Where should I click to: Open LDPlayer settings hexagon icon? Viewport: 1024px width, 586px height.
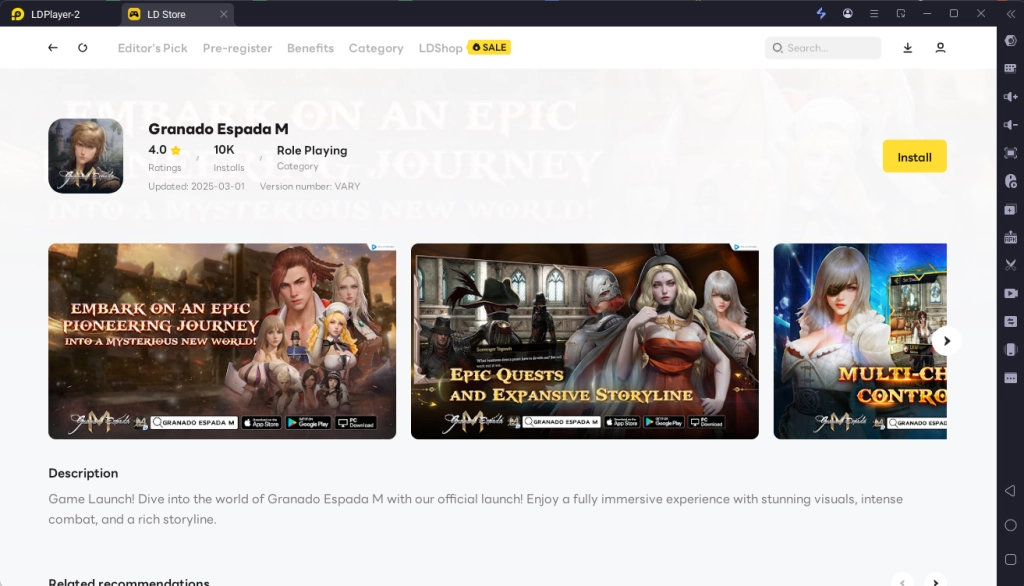pyautogui.click(x=1011, y=41)
